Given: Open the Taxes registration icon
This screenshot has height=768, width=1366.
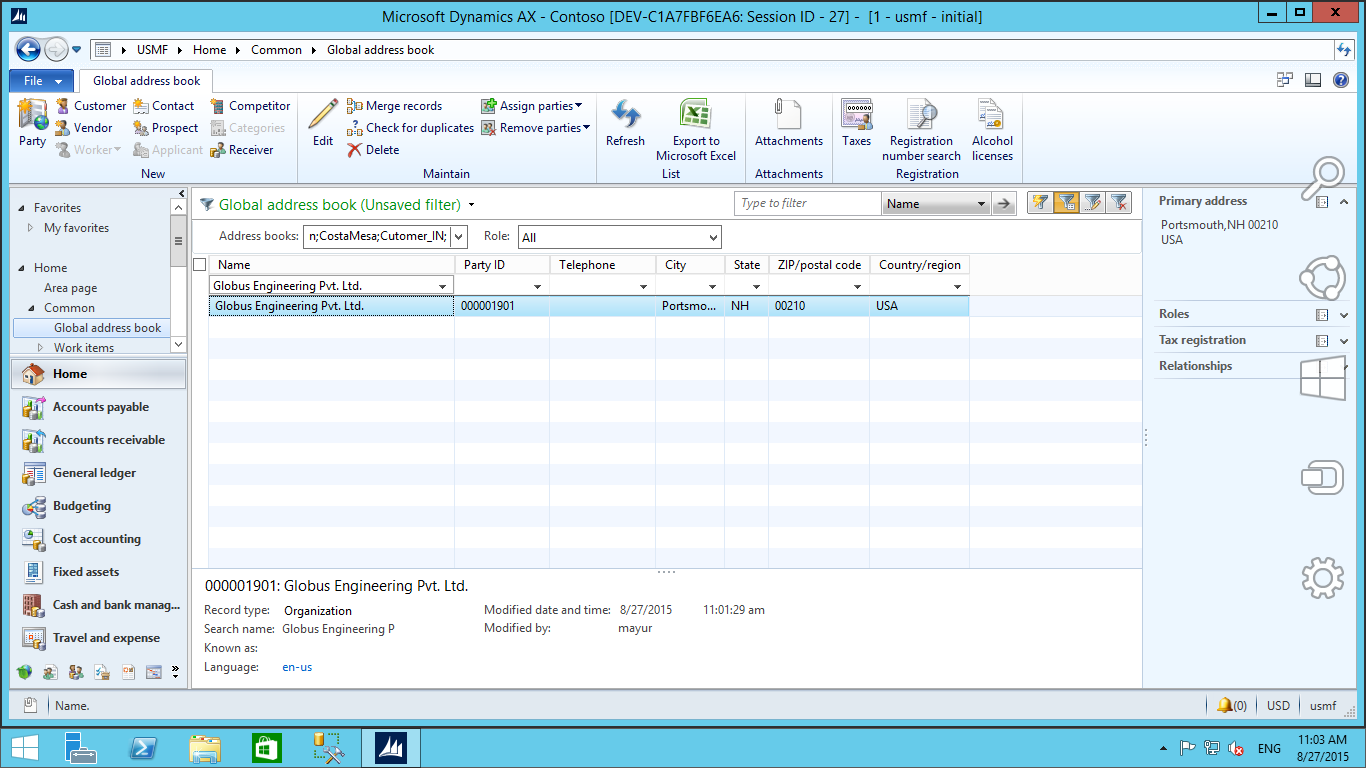Looking at the screenshot, I should click(x=856, y=123).
